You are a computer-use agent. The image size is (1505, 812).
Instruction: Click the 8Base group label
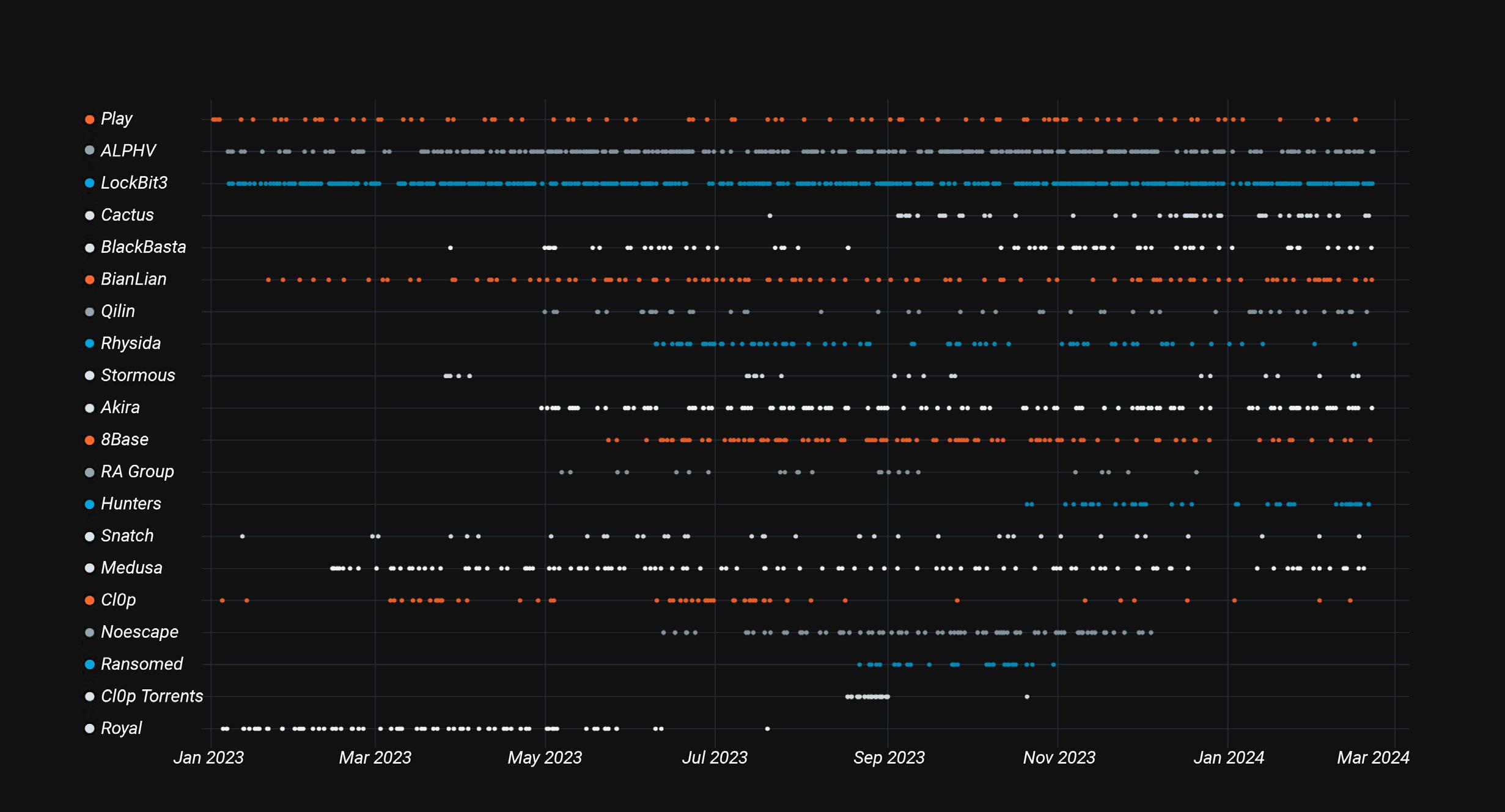coord(124,439)
